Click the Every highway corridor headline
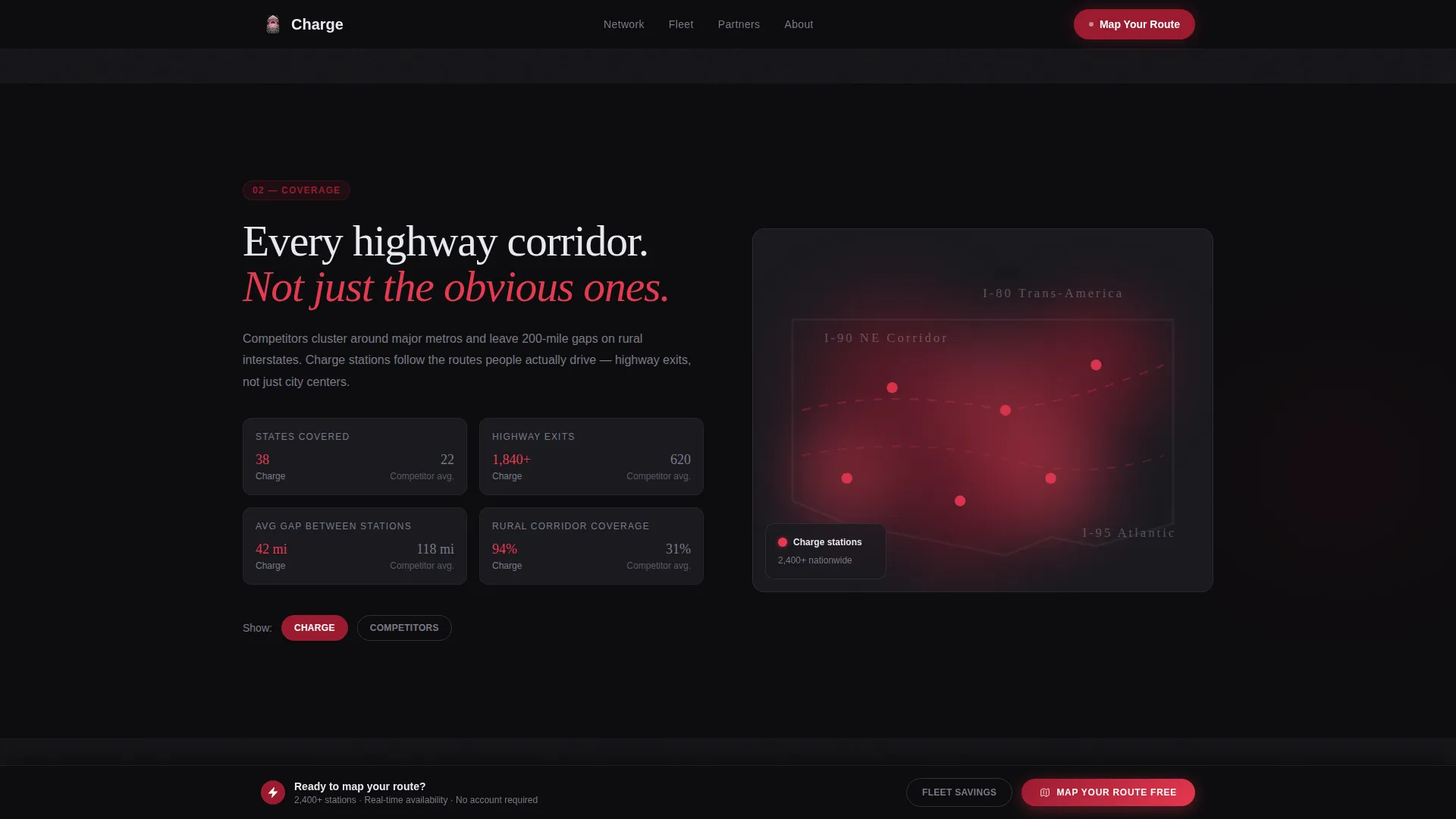1456x819 pixels. click(445, 242)
